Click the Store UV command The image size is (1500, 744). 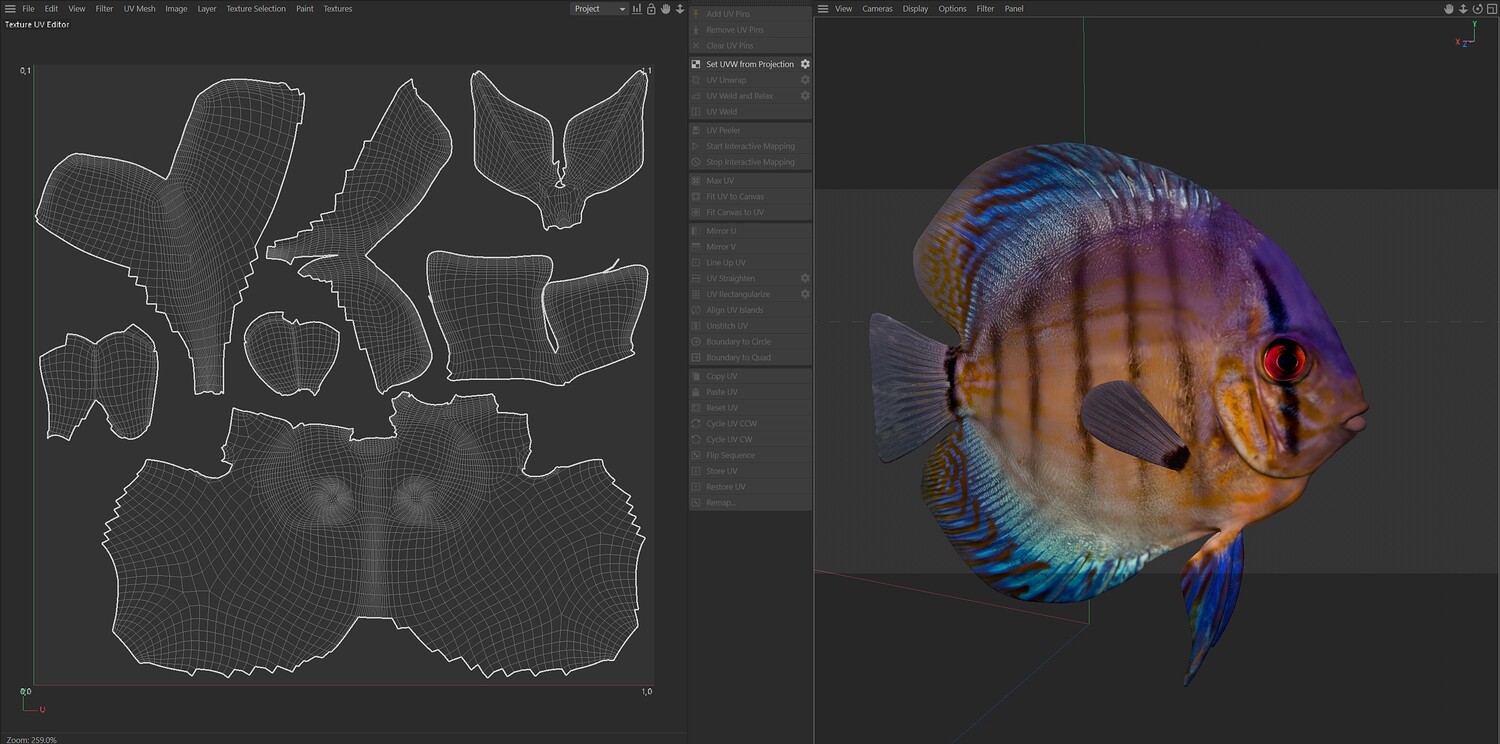[x=722, y=471]
